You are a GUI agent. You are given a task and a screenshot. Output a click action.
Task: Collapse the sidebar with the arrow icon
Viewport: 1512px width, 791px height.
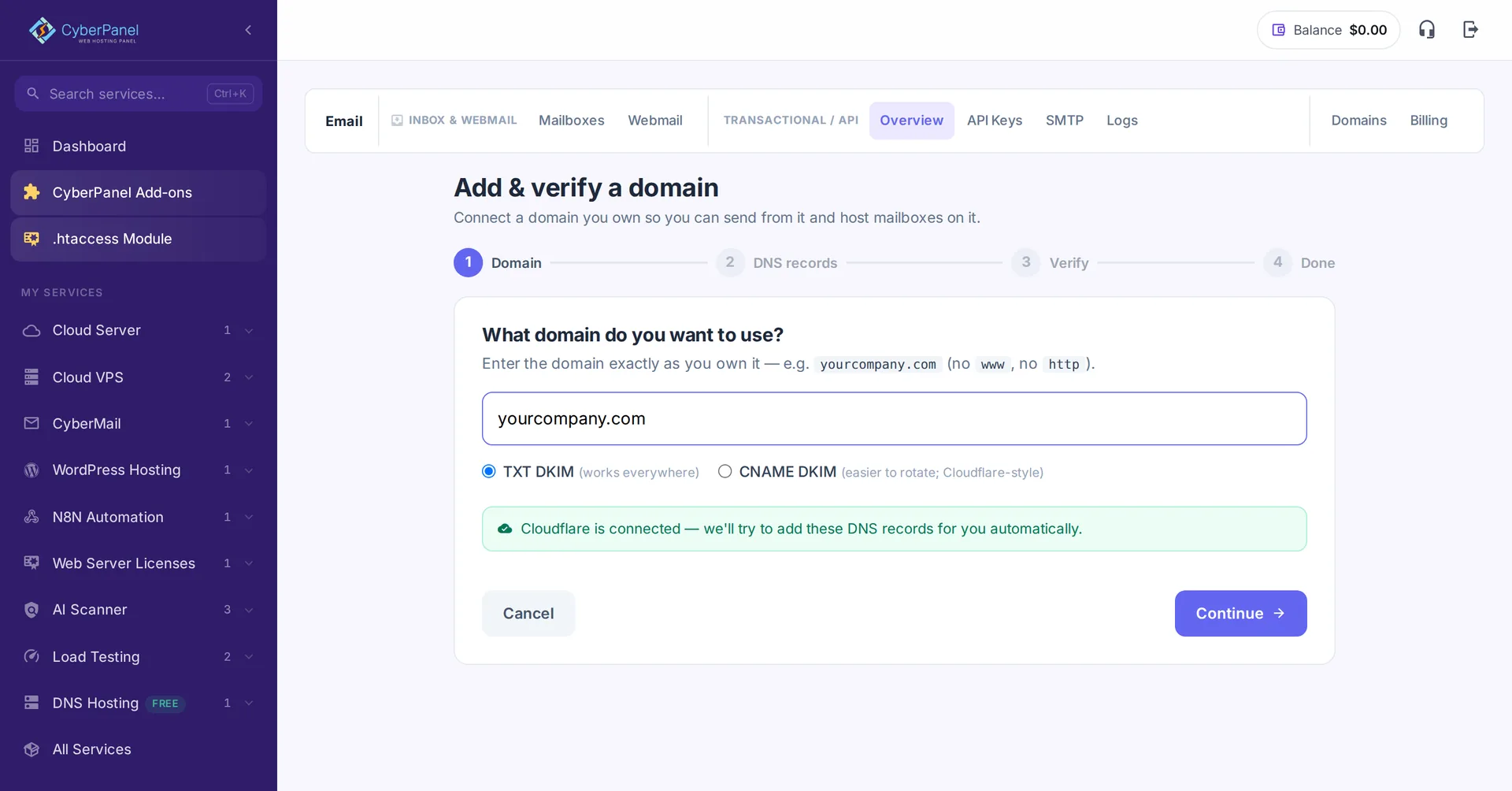(248, 30)
